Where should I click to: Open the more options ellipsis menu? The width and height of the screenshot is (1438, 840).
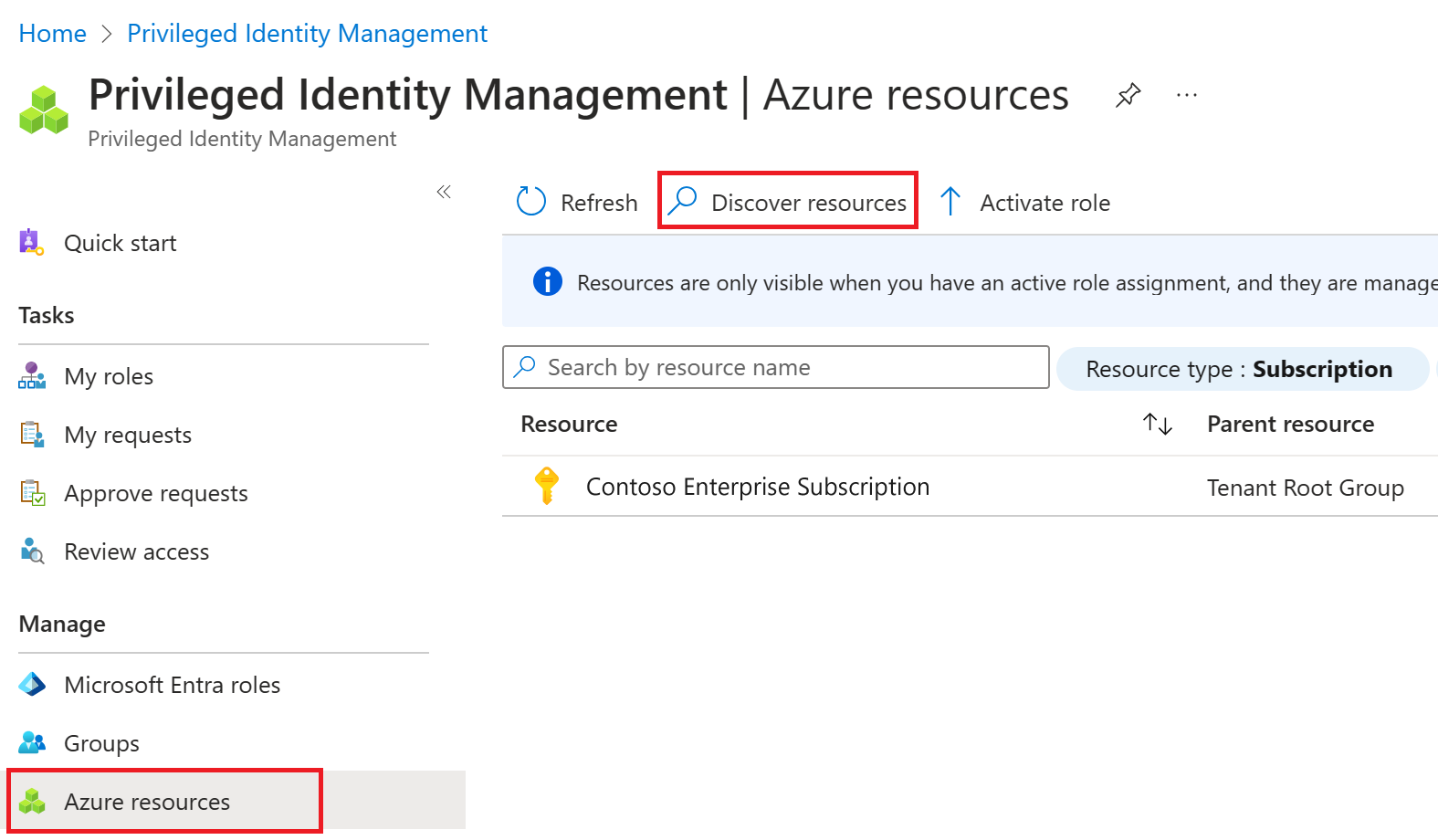(x=1187, y=95)
